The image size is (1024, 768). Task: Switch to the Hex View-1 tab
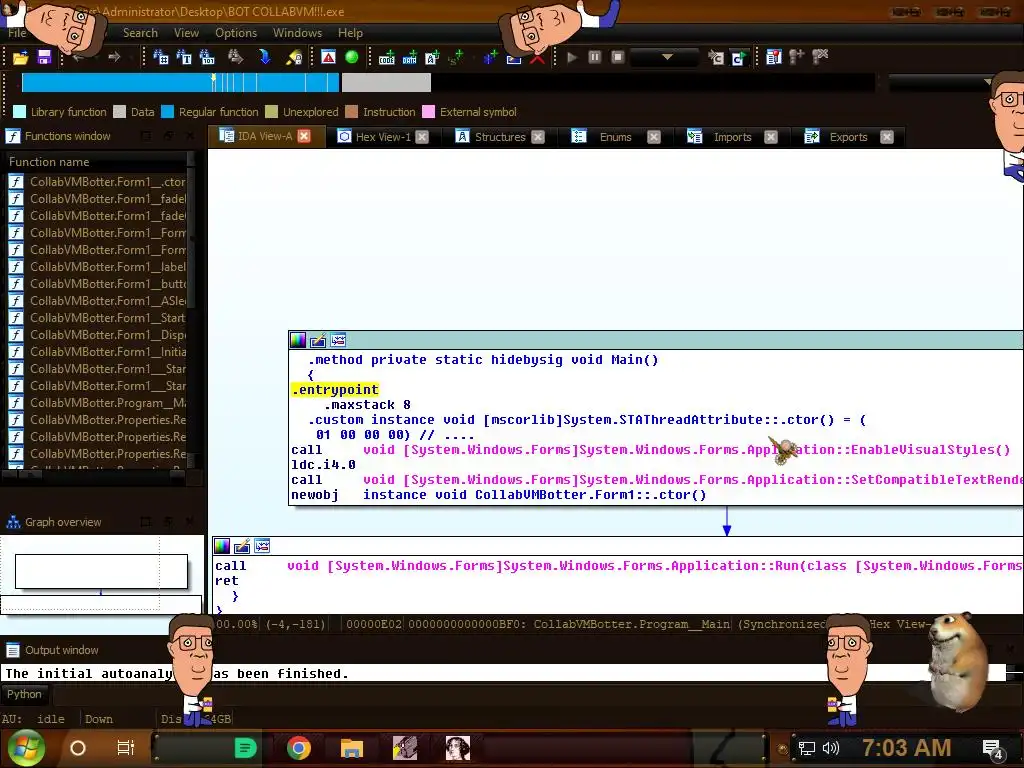(x=383, y=136)
